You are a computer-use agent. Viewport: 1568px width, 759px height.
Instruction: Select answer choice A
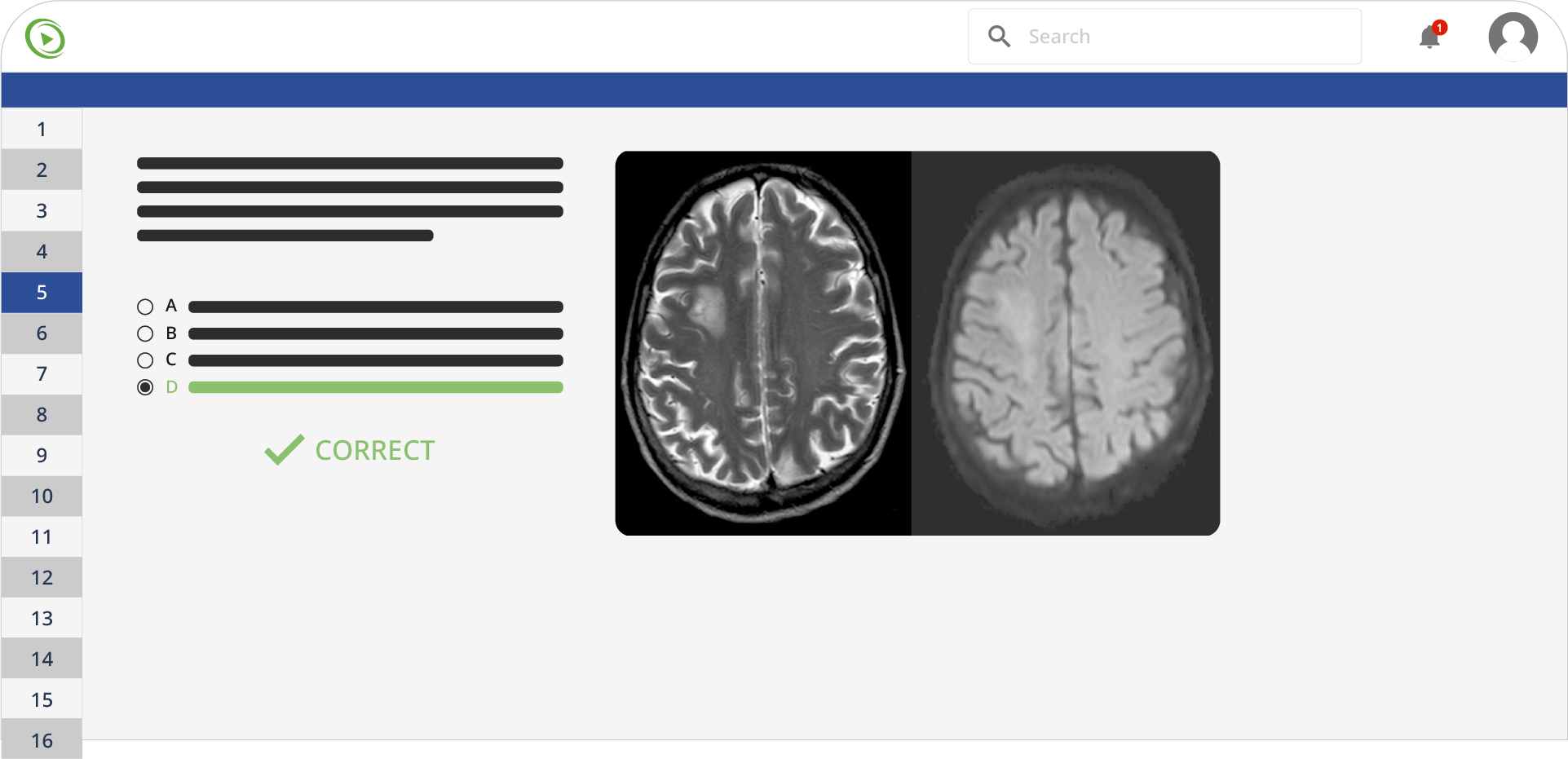point(145,307)
